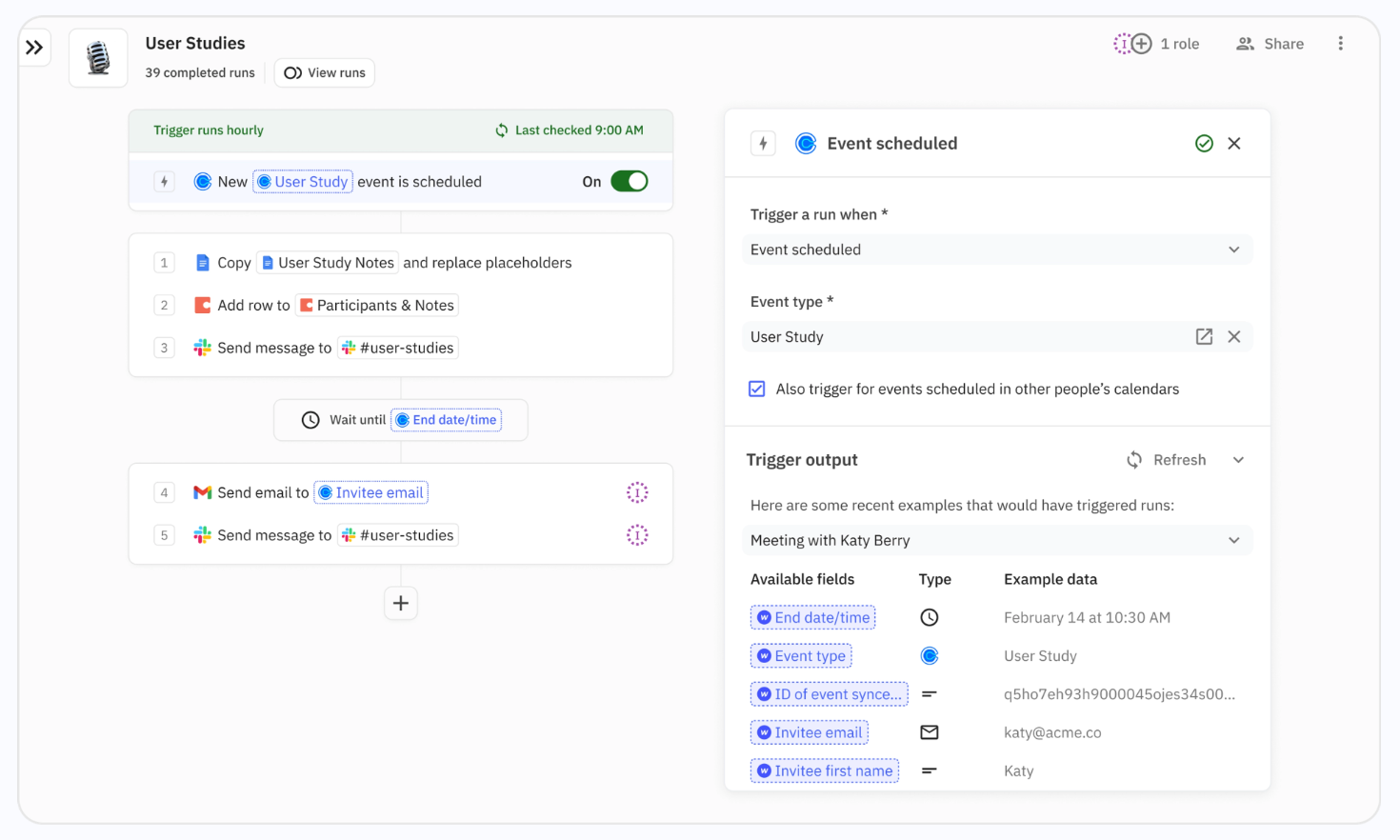1400x840 pixels.
Task: Click role assignment icon on Send email step
Action: (637, 492)
